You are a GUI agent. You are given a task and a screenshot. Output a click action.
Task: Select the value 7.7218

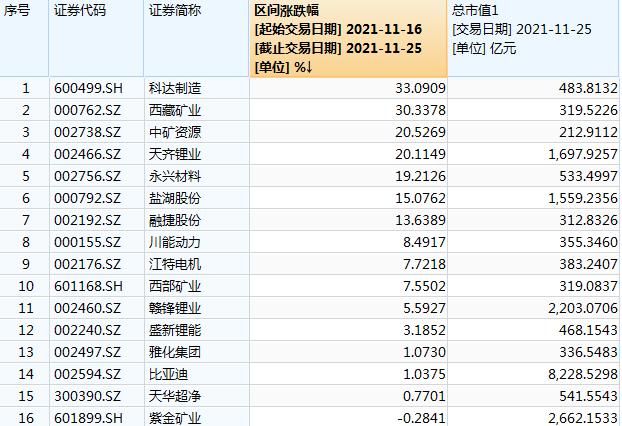[x=424, y=264]
